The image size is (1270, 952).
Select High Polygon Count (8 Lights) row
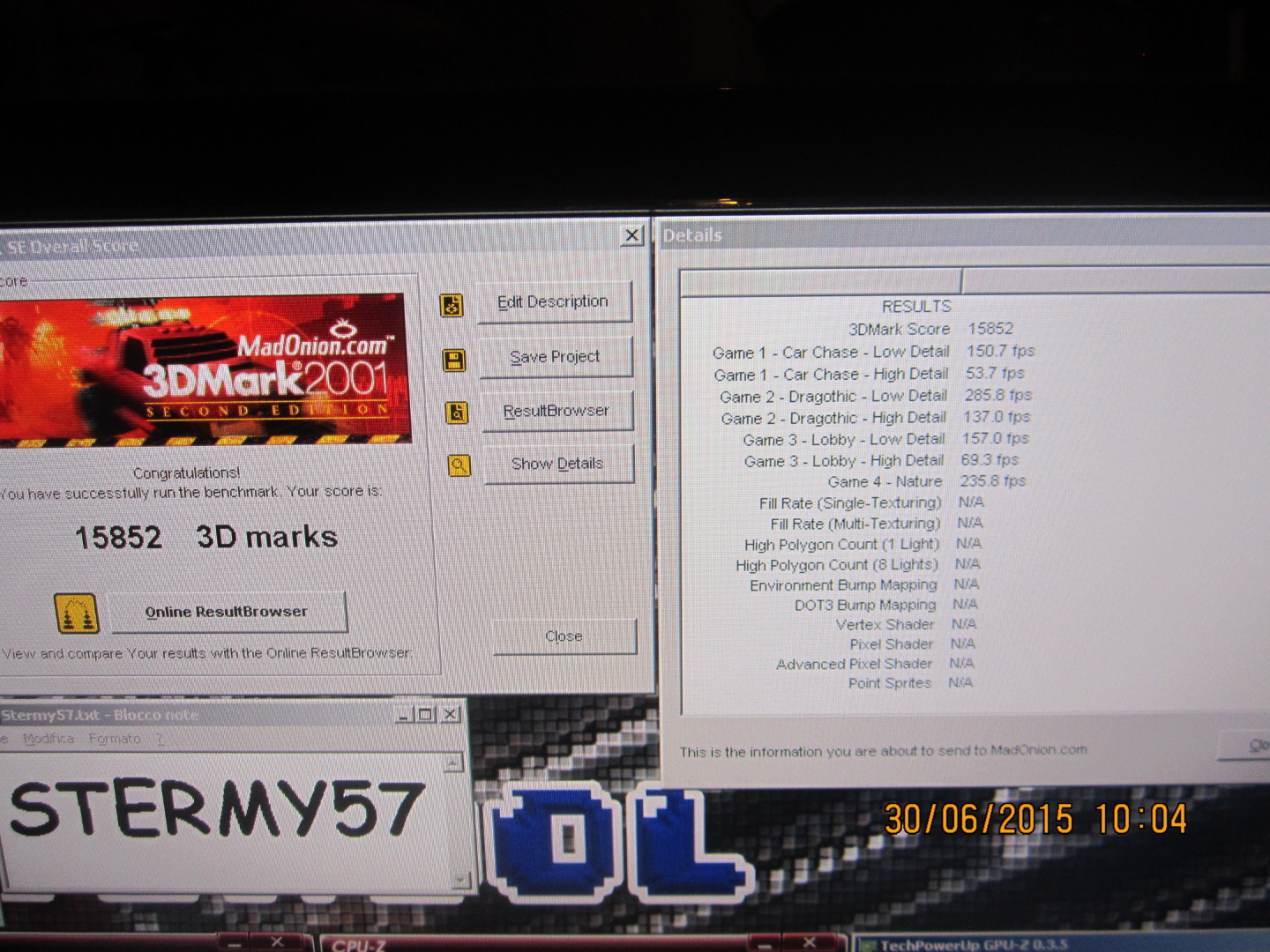tap(857, 564)
